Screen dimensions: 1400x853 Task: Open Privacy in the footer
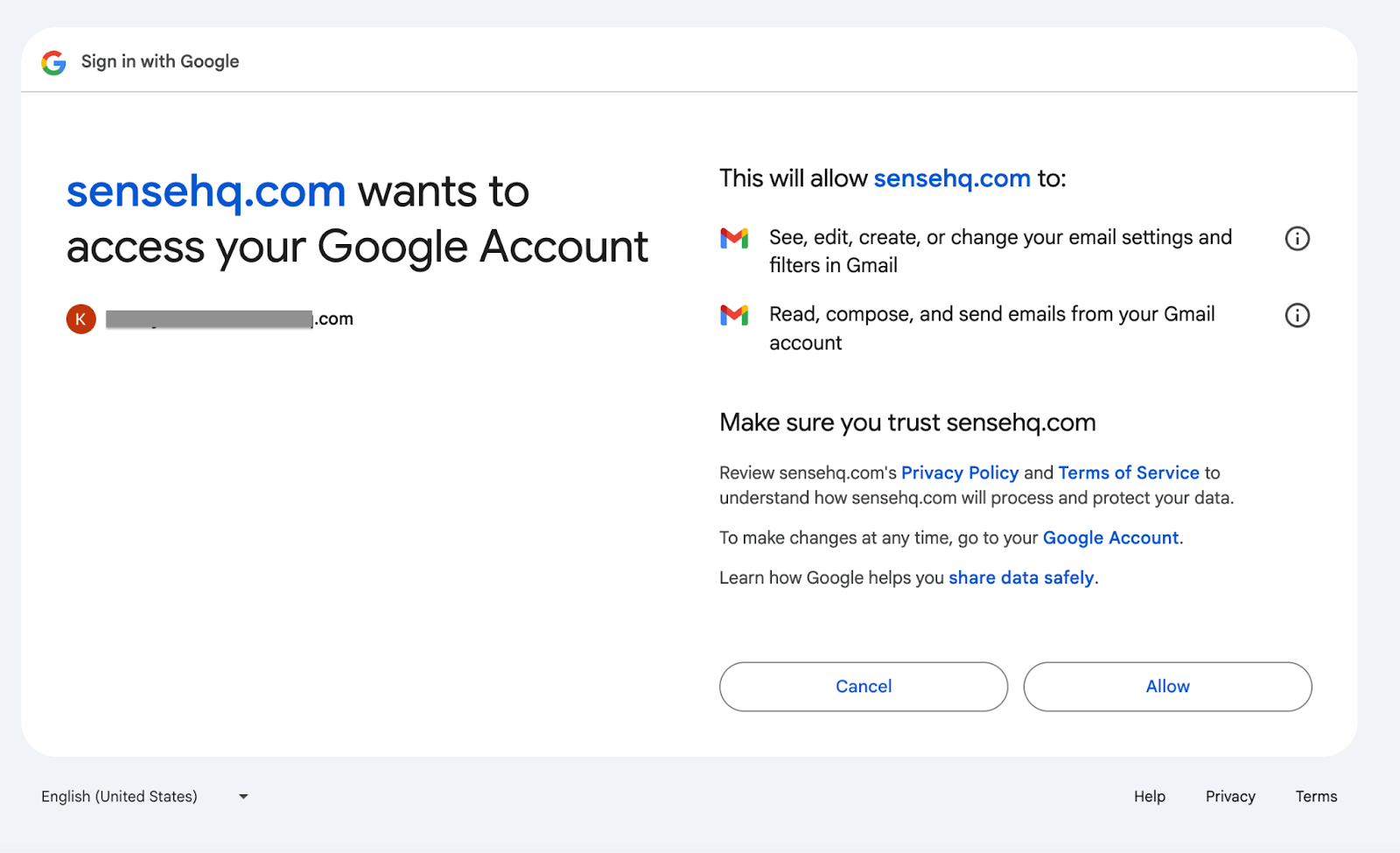pos(1230,796)
